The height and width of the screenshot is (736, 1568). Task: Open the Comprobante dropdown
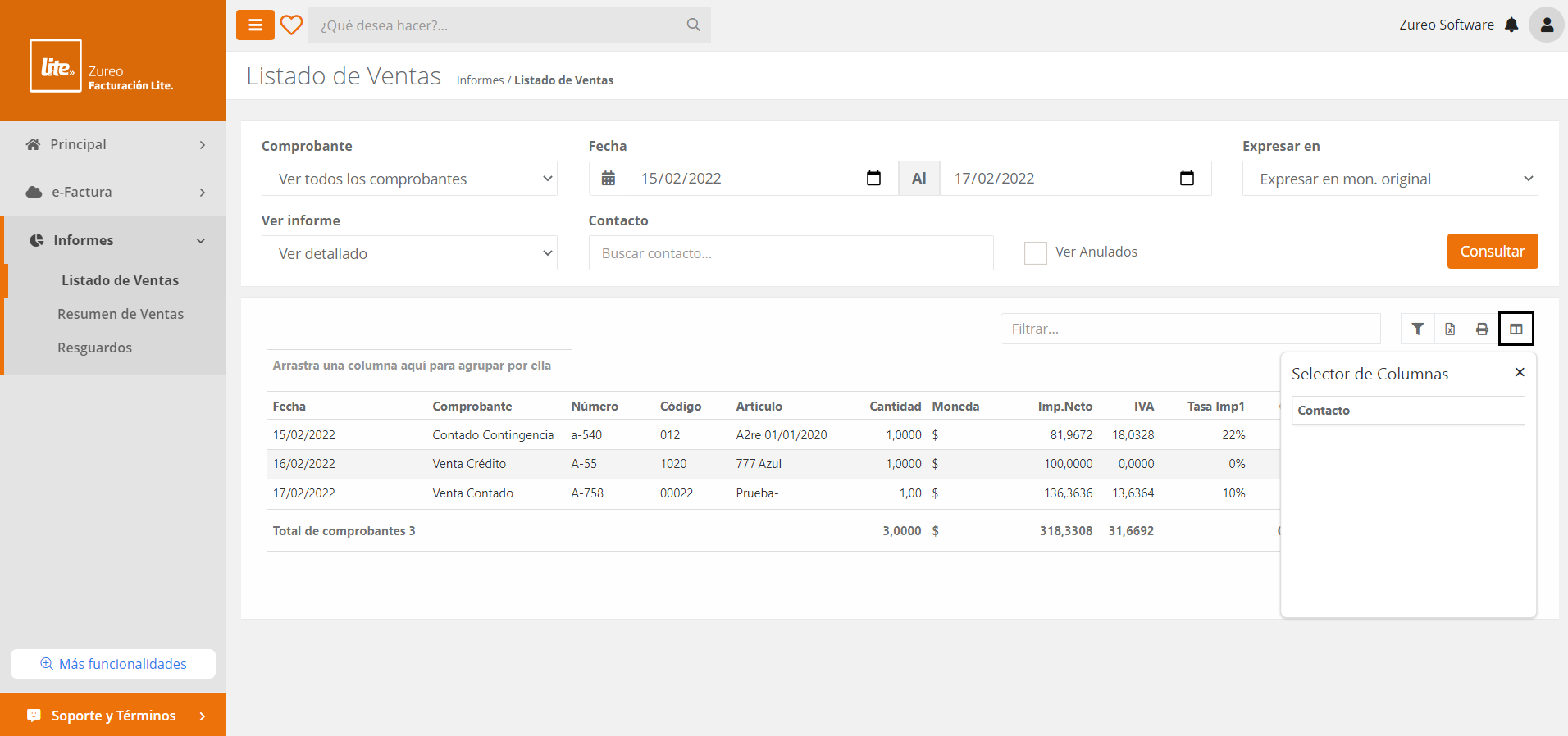click(409, 179)
